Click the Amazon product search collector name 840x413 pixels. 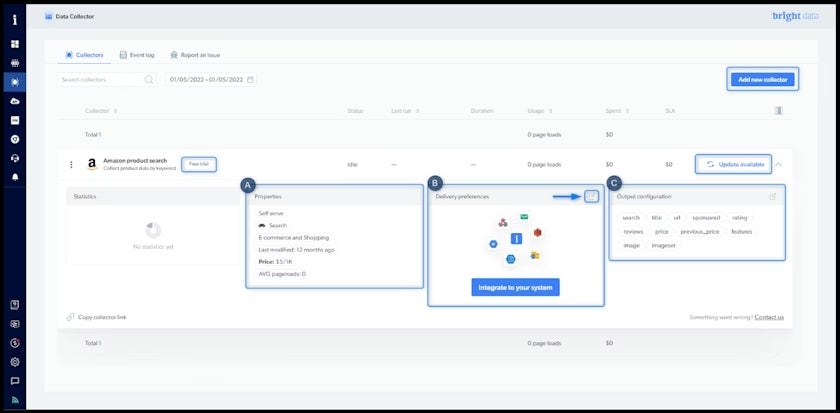[135, 161]
